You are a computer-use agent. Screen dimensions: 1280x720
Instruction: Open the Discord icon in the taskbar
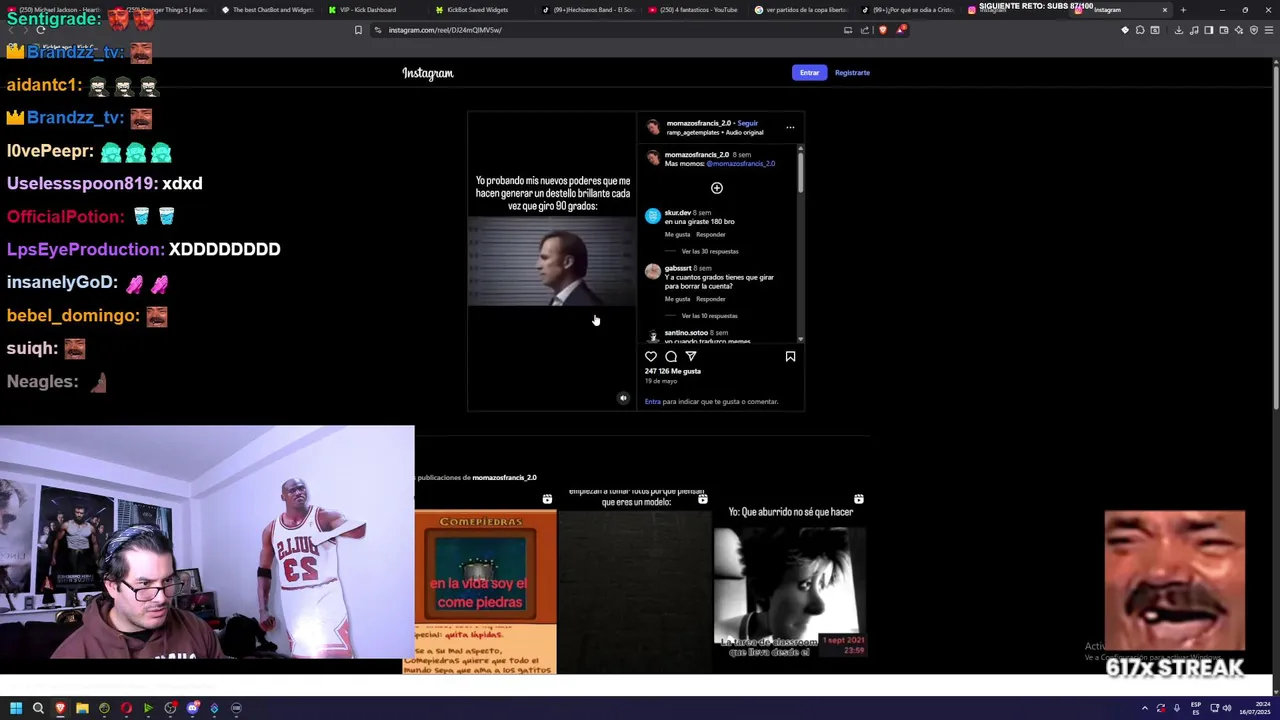click(192, 708)
